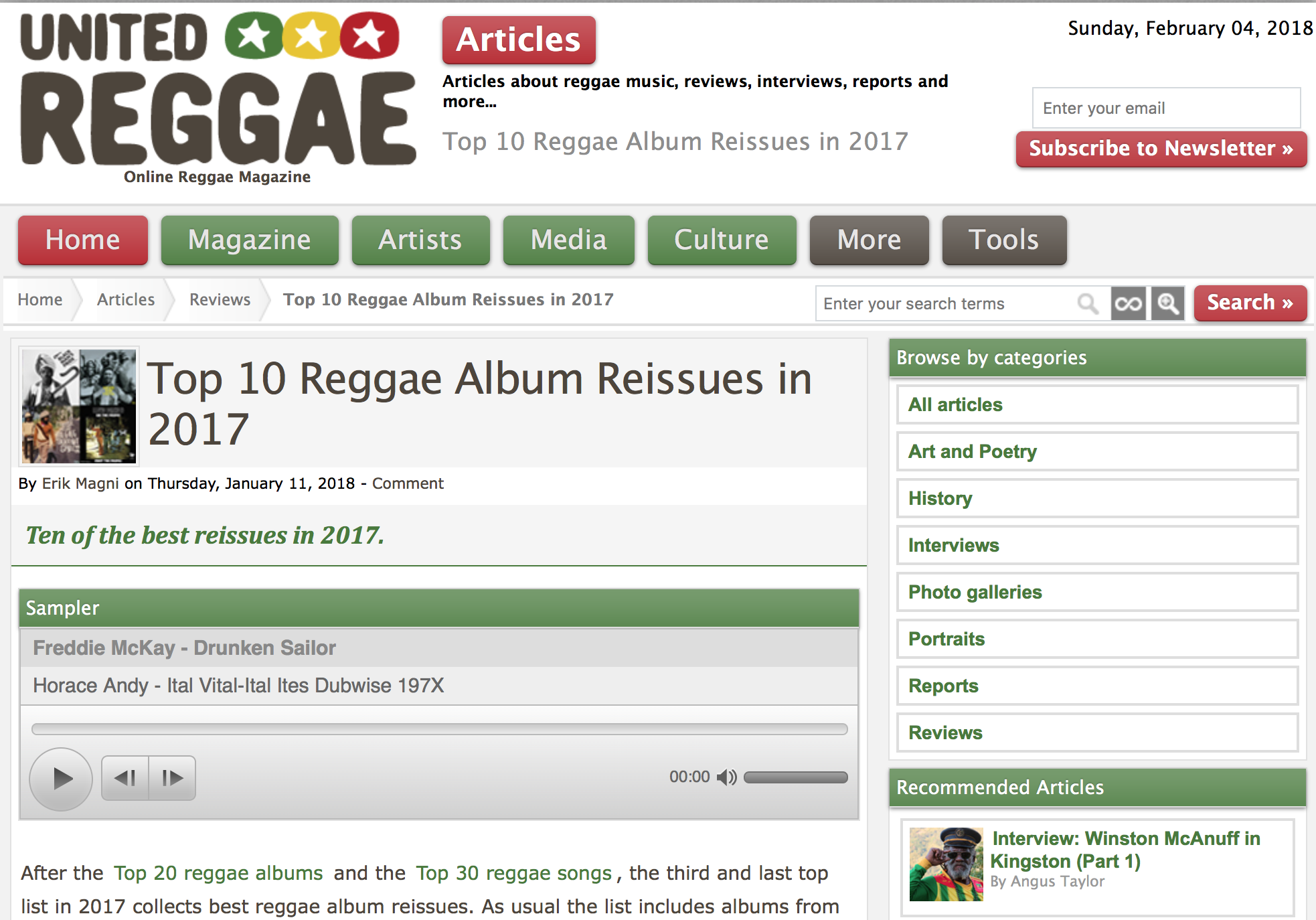Screen dimensions: 1316x920
Task: Skip to previous sampler track
Action: click(125, 778)
